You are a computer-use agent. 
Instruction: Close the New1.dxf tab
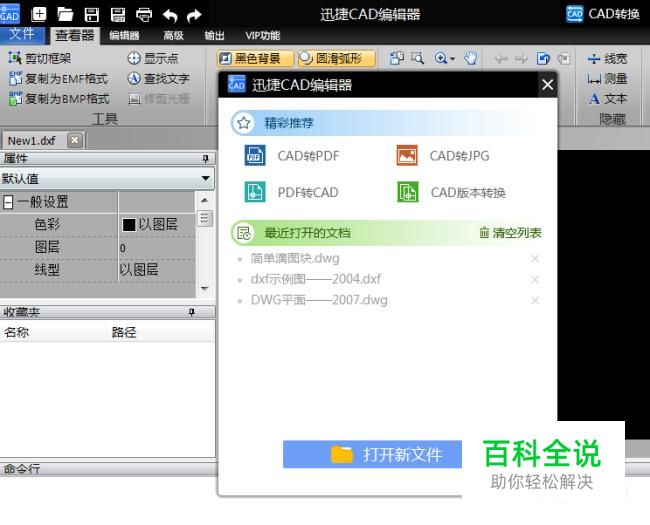click(x=75, y=141)
